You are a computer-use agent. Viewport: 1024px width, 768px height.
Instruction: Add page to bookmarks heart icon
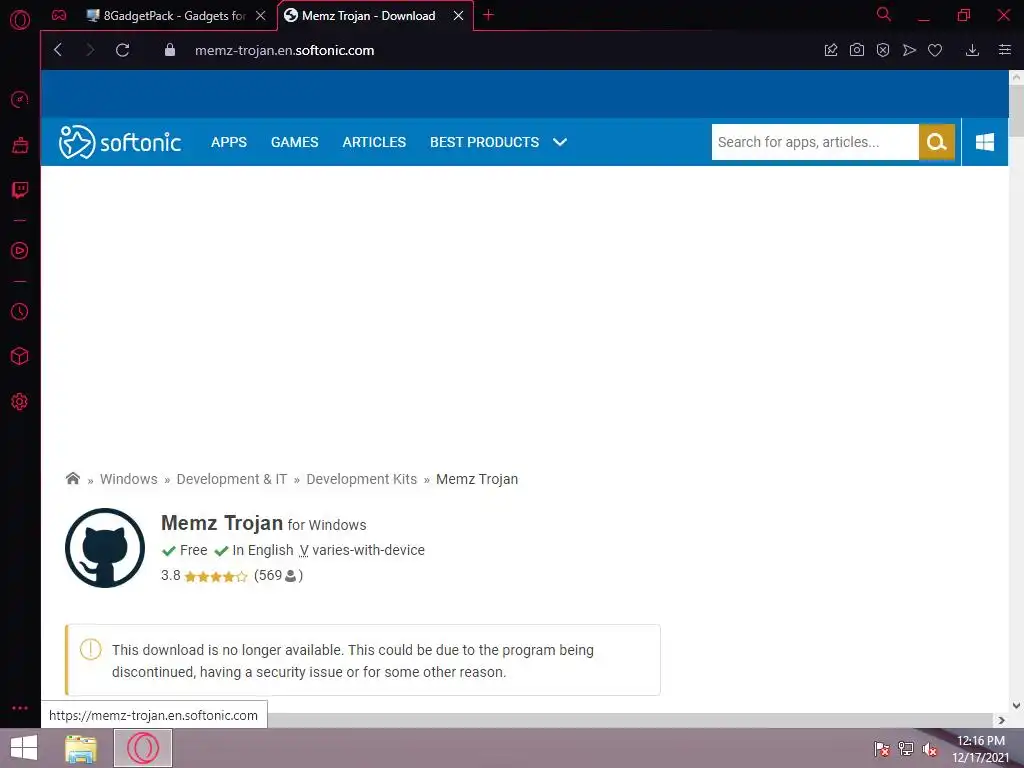click(x=935, y=50)
